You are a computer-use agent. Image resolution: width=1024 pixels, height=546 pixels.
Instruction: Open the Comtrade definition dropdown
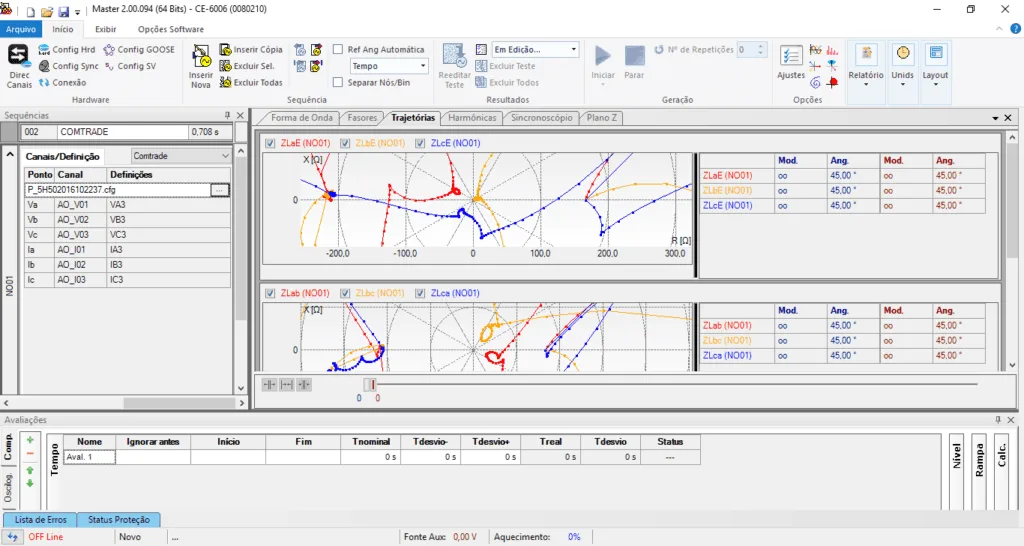(181, 156)
